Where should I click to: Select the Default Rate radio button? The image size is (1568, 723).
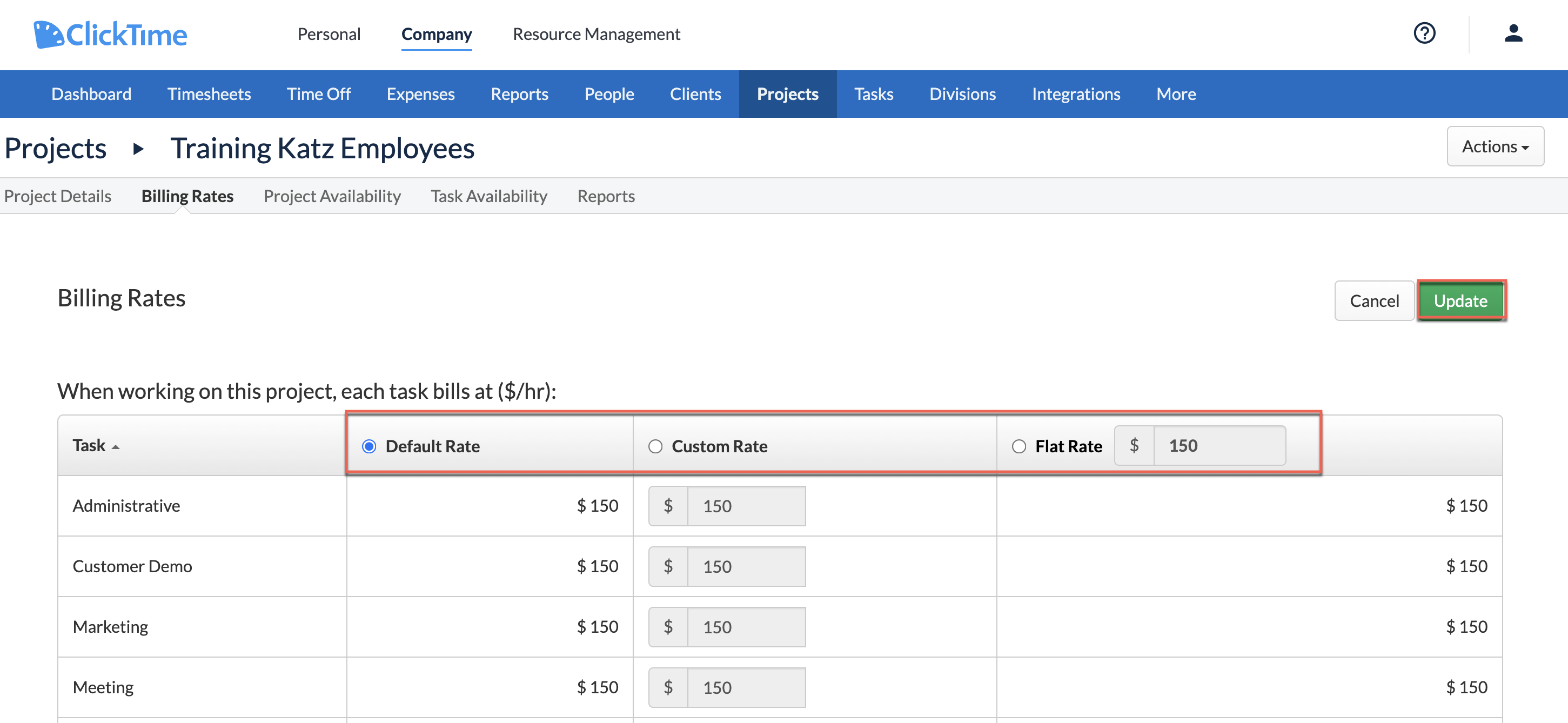369,446
